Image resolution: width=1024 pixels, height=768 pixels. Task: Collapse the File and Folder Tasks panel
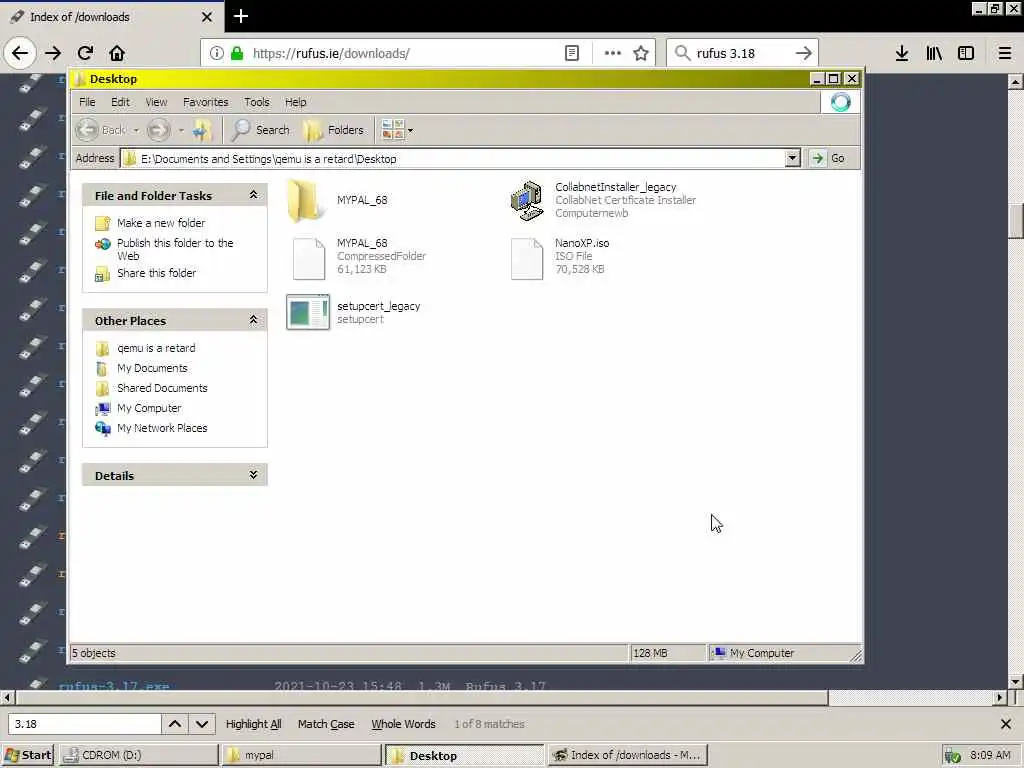253,195
